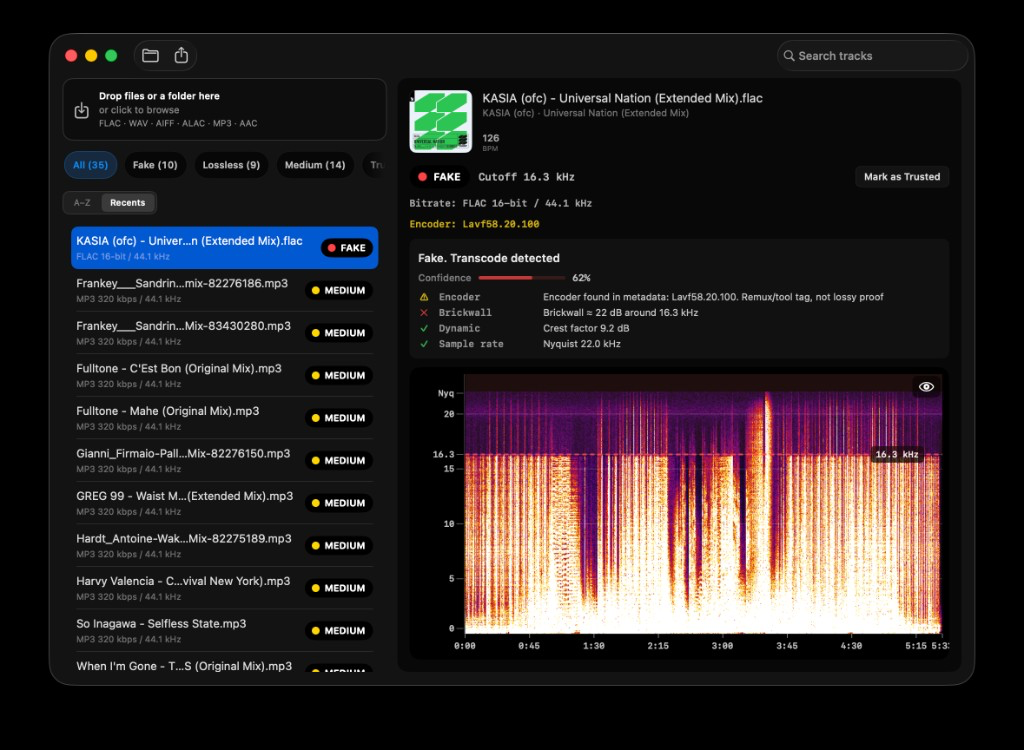This screenshot has width=1024, height=750.
Task: Click MEDIUM badge on Harvy Valencia row
Action: [339, 588]
